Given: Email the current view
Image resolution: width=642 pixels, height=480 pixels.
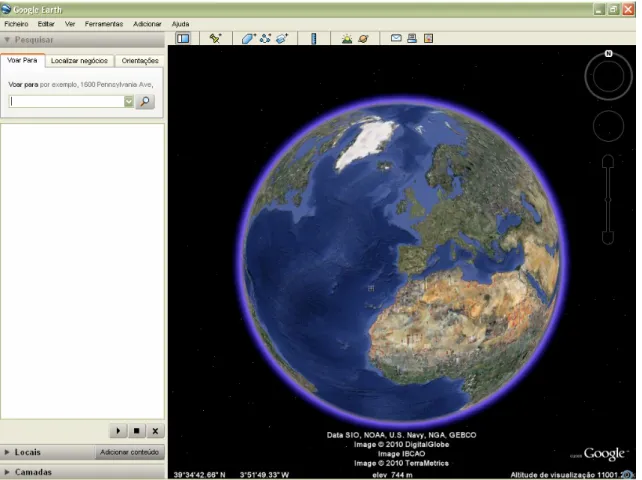Looking at the screenshot, I should 396,38.
